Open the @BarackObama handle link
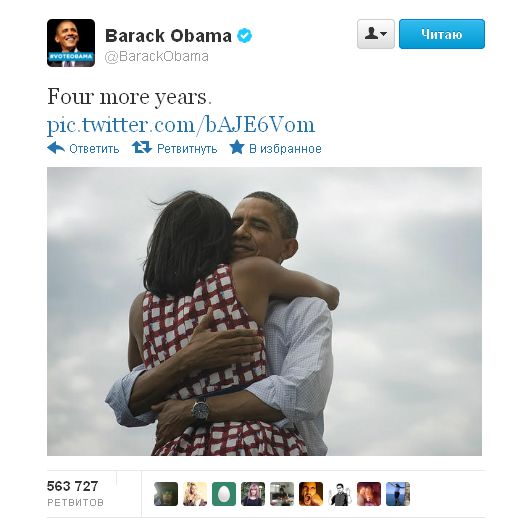 tap(156, 57)
